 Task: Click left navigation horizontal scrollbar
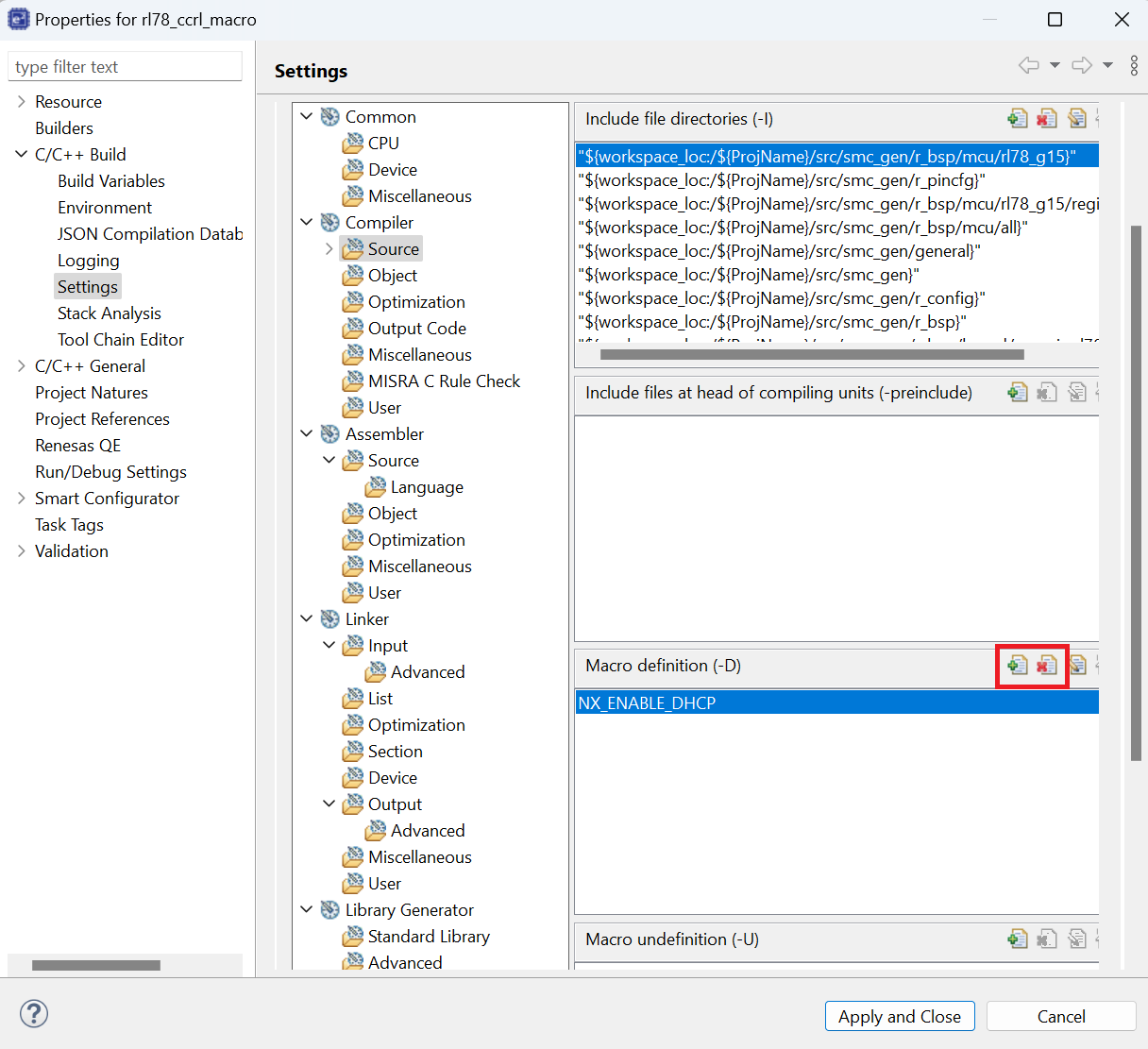[x=96, y=965]
